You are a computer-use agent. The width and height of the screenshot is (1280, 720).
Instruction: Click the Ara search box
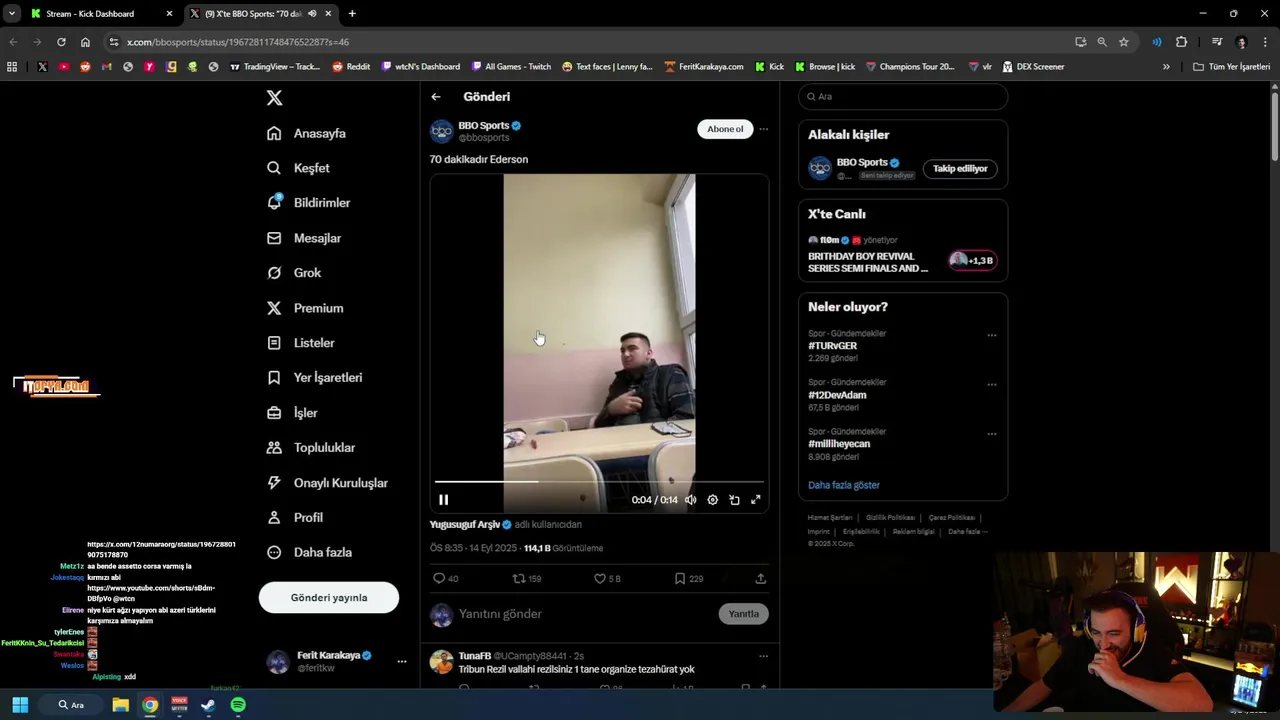[903, 97]
